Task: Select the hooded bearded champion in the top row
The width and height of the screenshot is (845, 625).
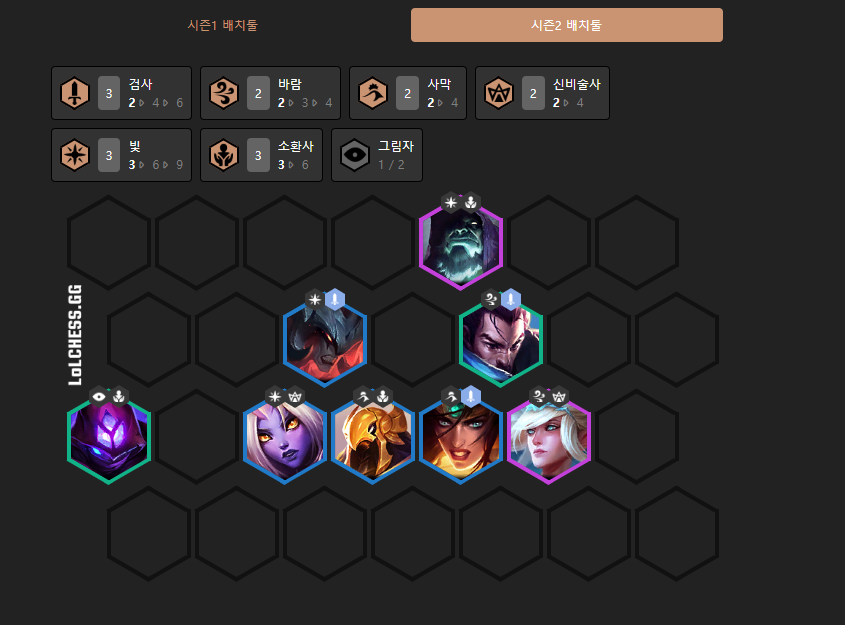Action: [x=461, y=244]
